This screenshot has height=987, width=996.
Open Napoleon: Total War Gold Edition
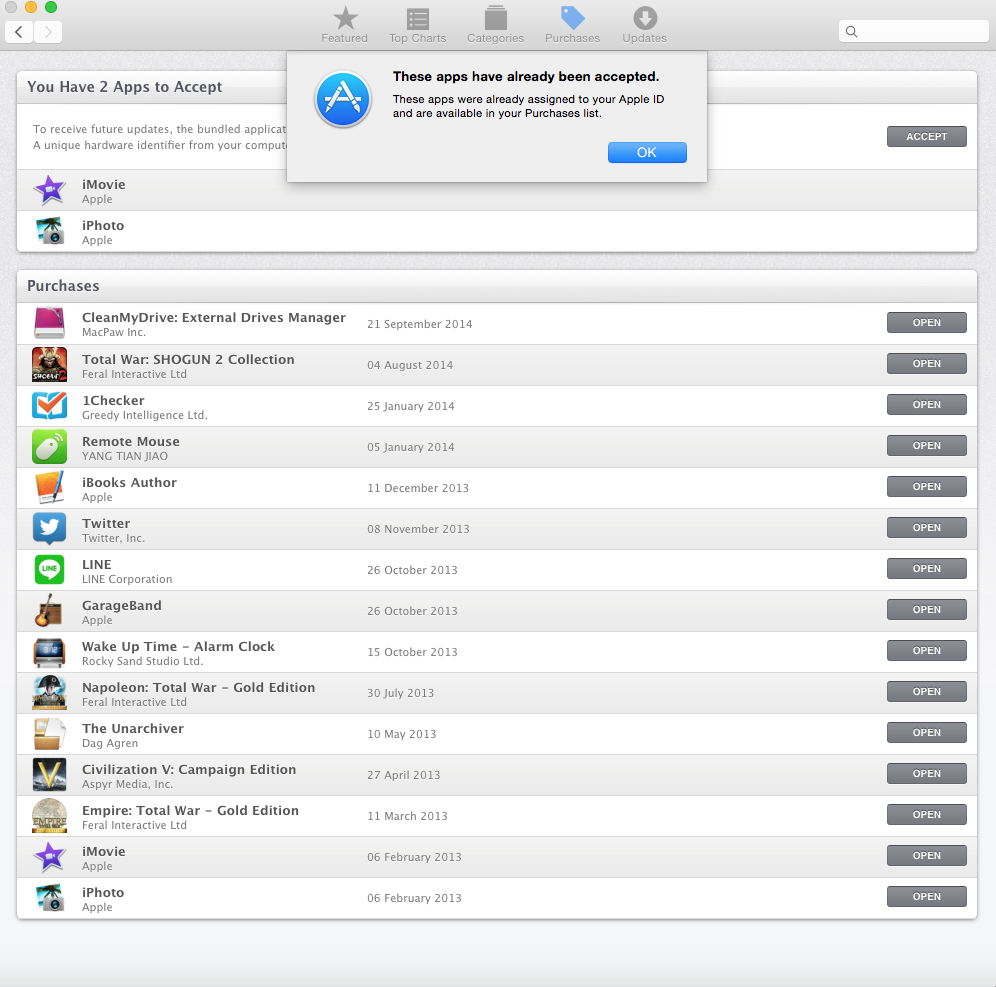[x=926, y=692]
